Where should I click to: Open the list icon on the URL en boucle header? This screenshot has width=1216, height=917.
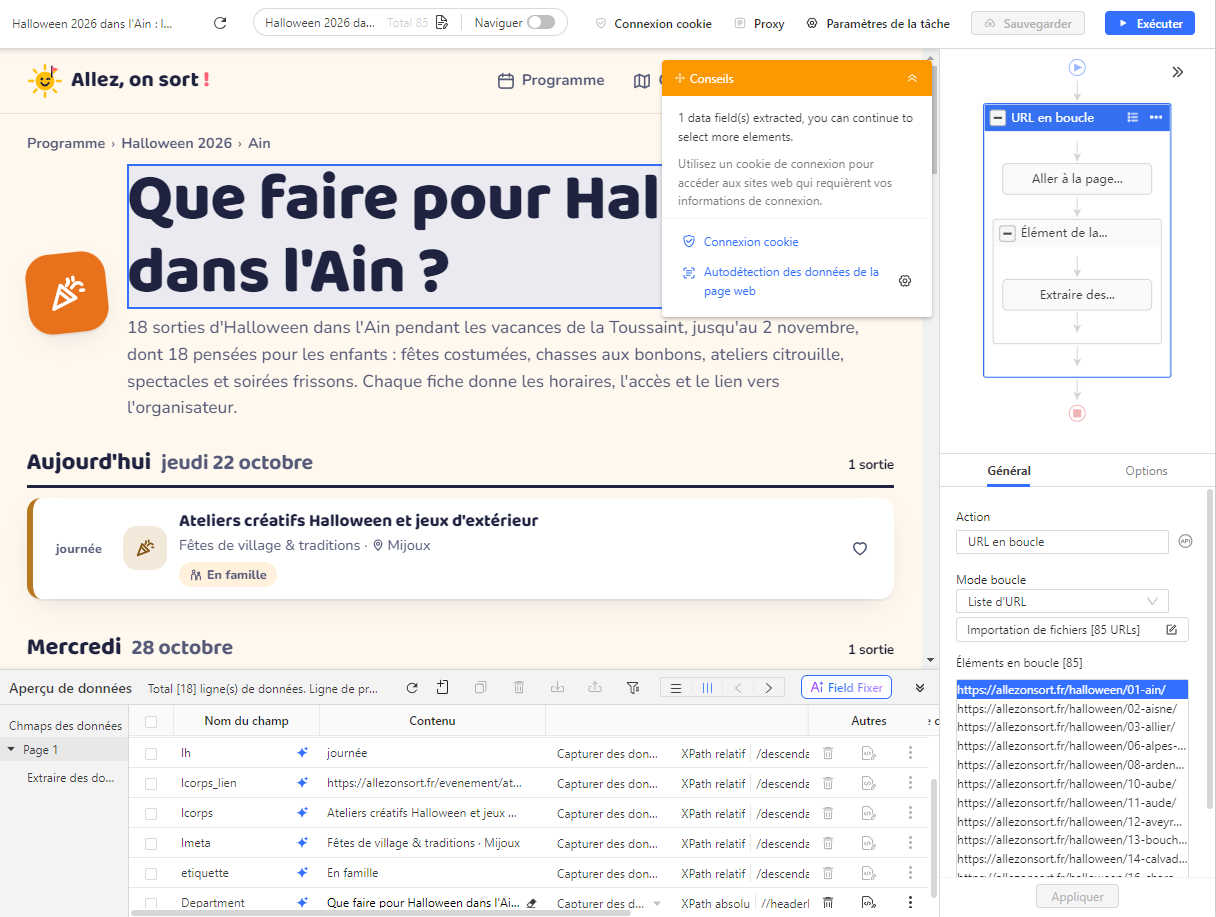pyautogui.click(x=1132, y=117)
